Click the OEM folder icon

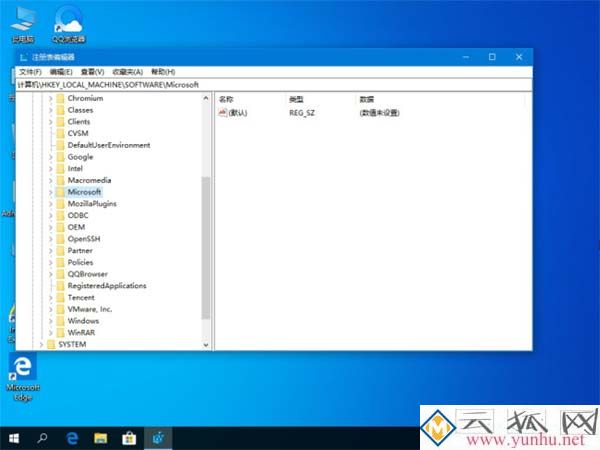pos(60,227)
